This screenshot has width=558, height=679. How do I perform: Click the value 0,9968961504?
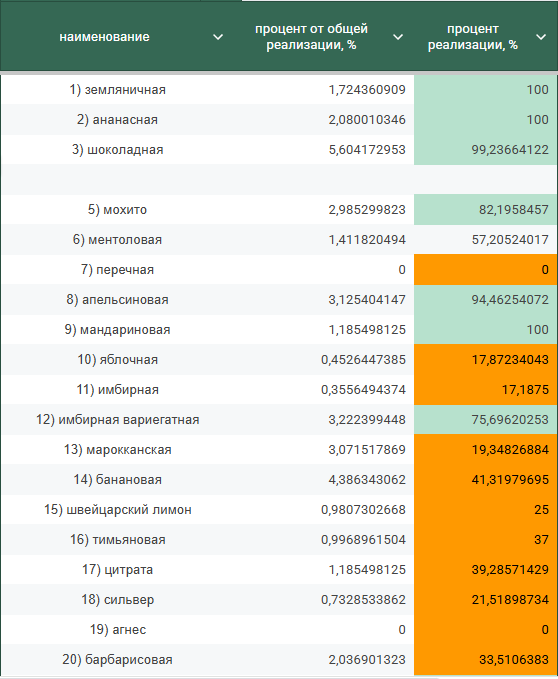[x=363, y=540]
